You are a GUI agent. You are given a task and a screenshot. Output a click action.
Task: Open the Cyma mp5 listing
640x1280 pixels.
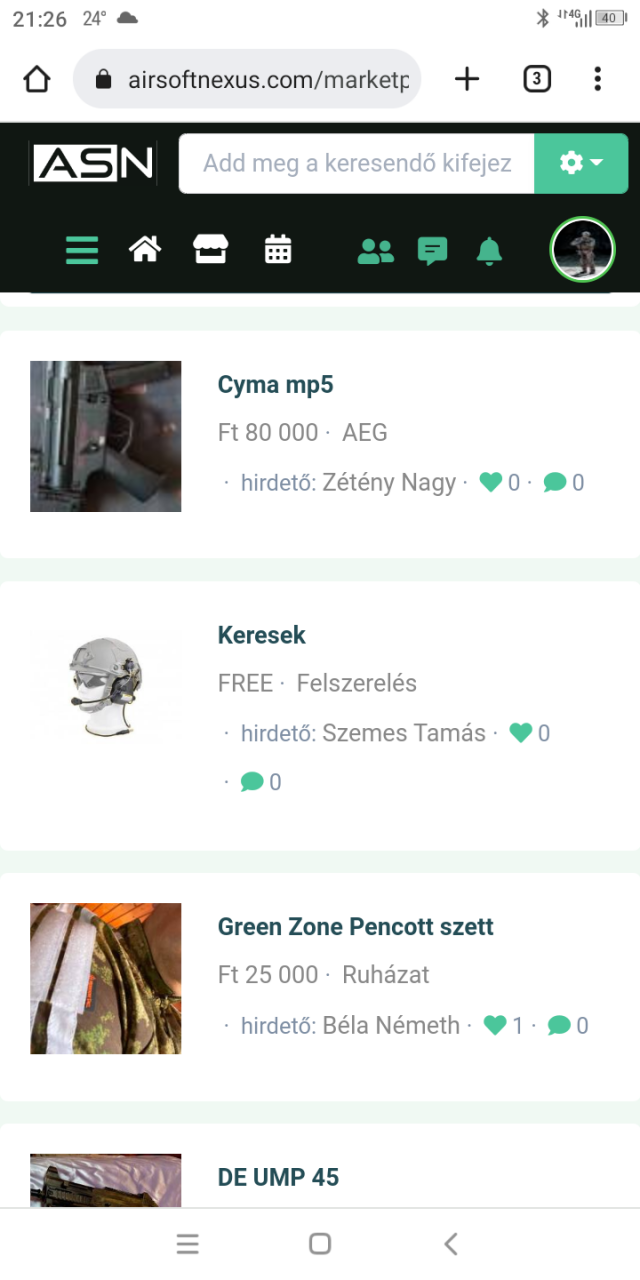276,384
